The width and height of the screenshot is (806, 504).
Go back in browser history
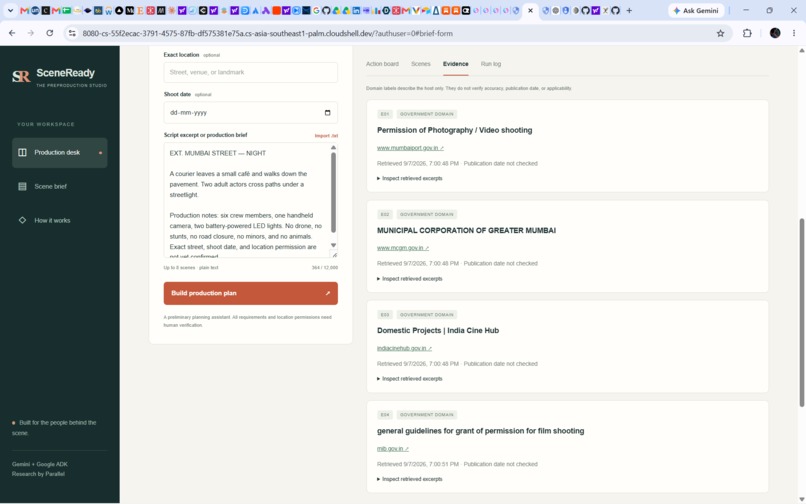click(12, 33)
